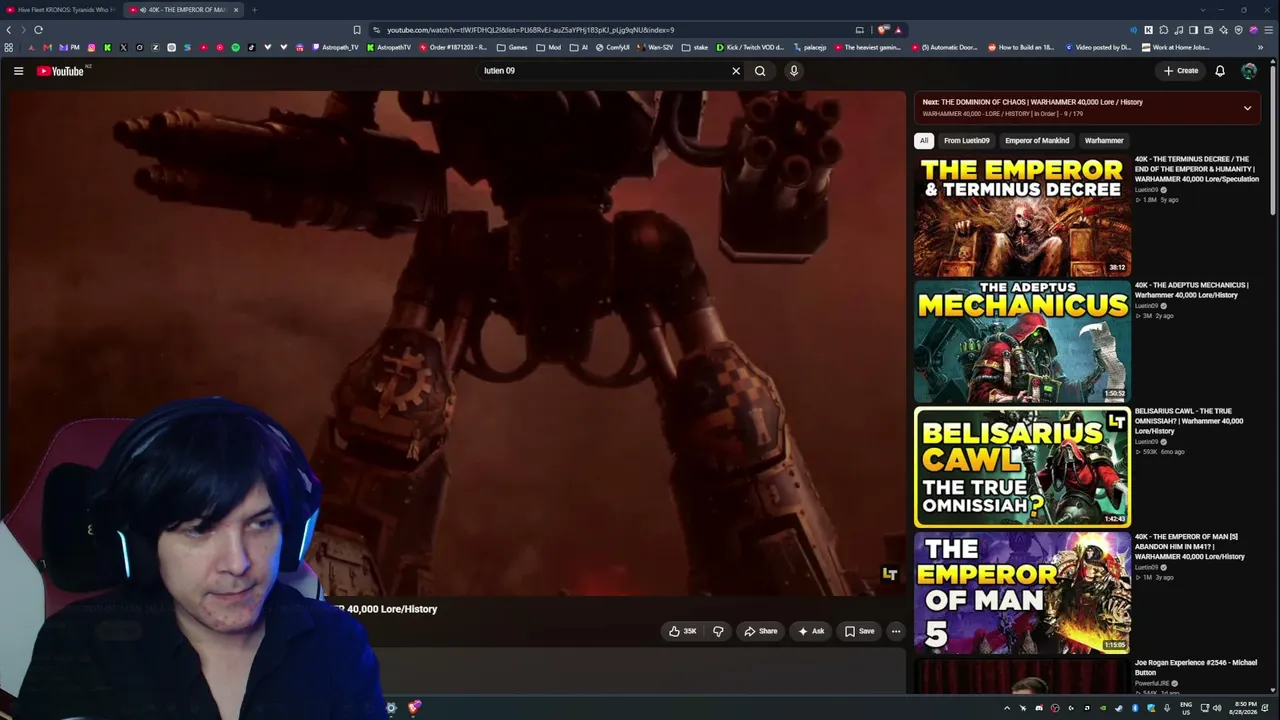Dislike the current video

click(x=718, y=631)
